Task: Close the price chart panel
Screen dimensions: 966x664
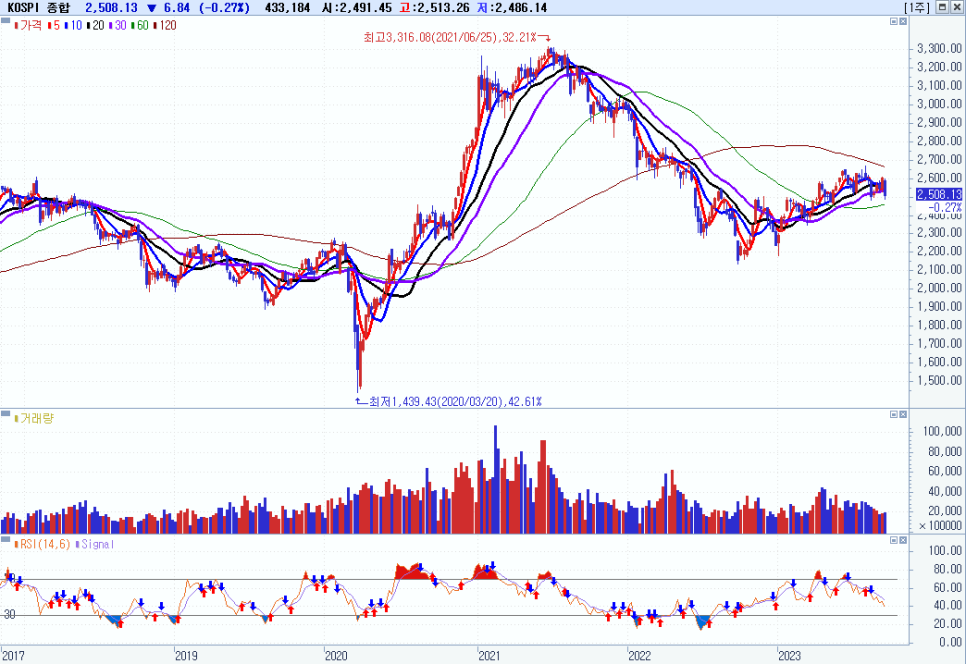Action: click(903, 22)
